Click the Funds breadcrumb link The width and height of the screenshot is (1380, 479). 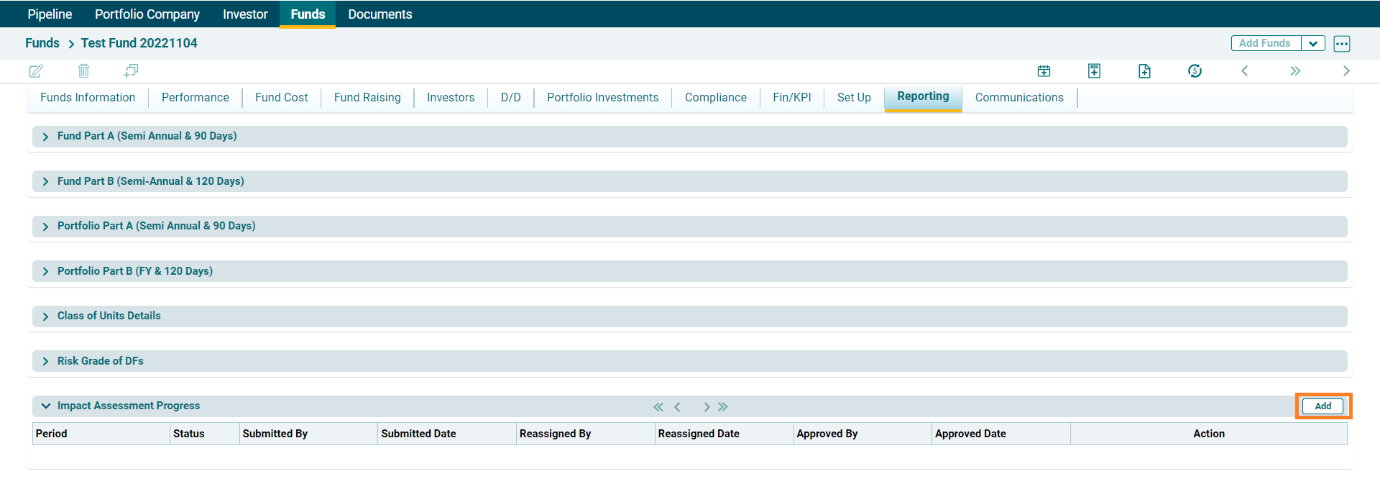pyautogui.click(x=42, y=44)
